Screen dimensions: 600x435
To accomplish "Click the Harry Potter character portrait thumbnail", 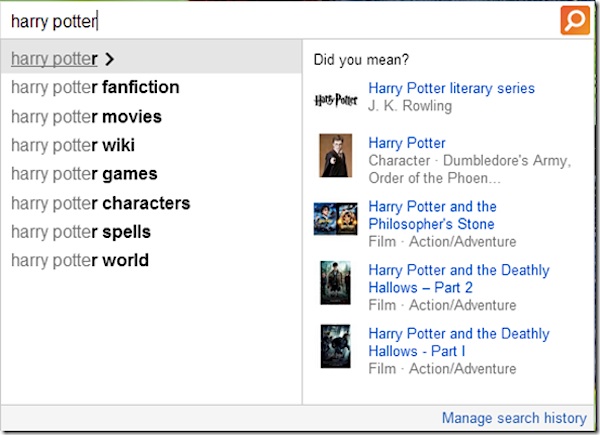I will [x=336, y=155].
